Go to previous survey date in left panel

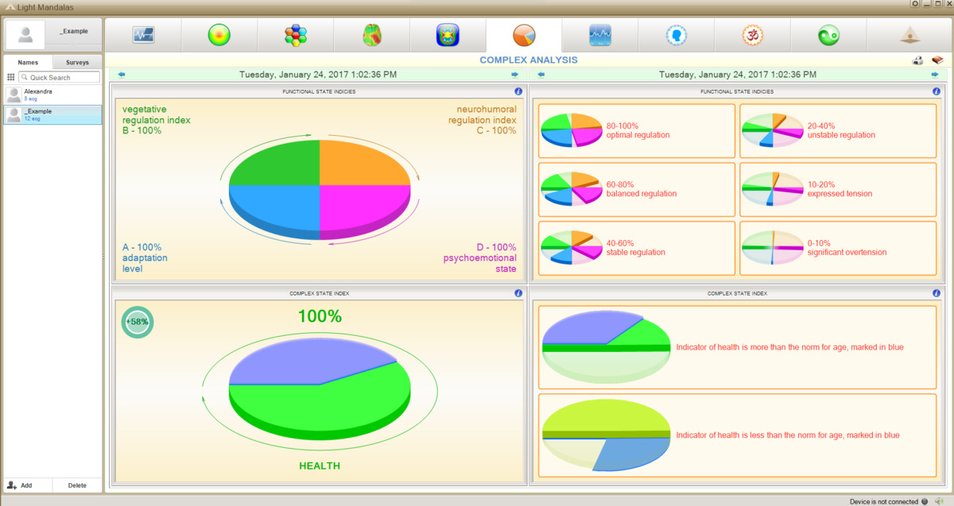point(121,74)
